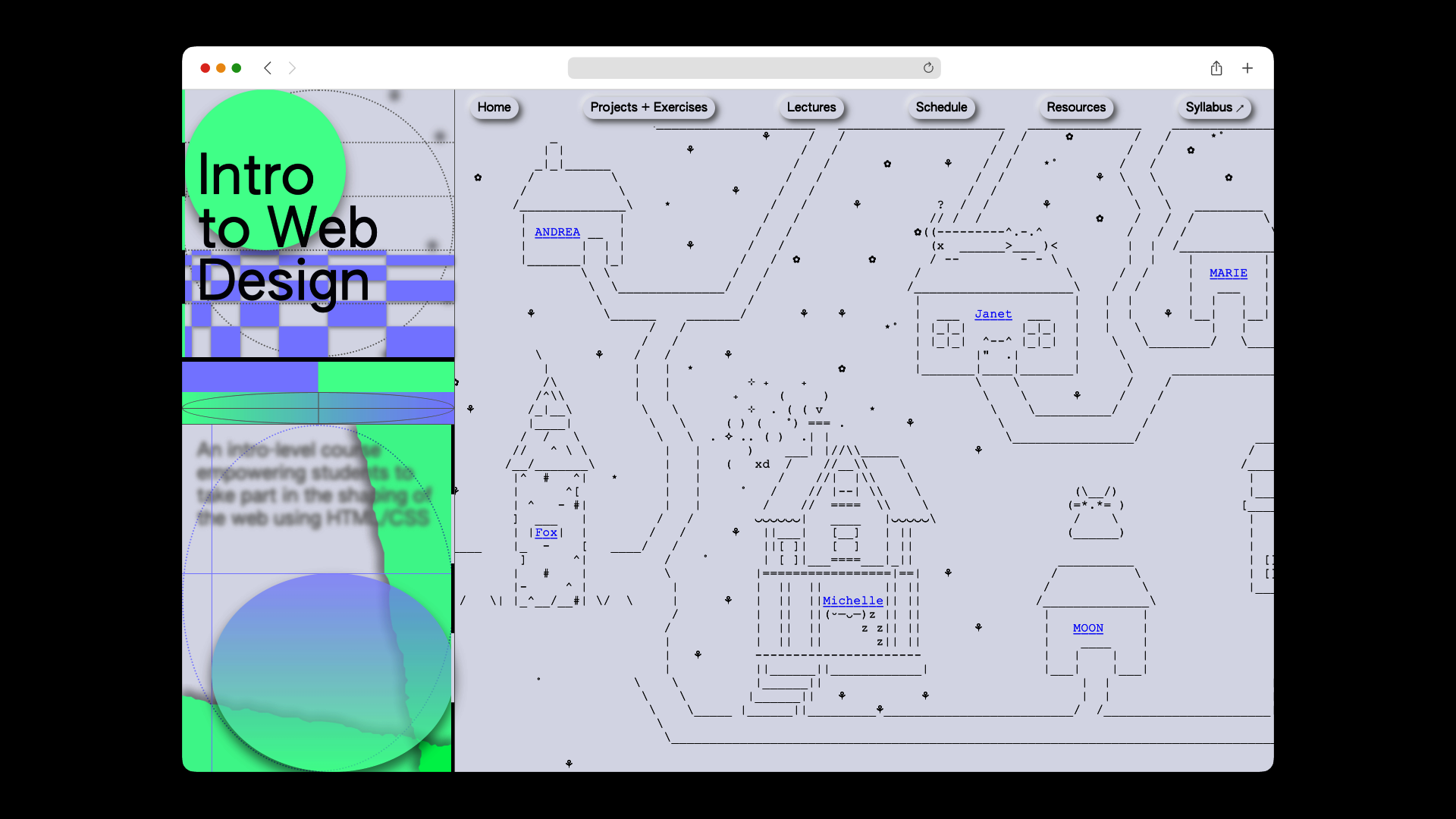Open the Schedule nav item

(941, 108)
